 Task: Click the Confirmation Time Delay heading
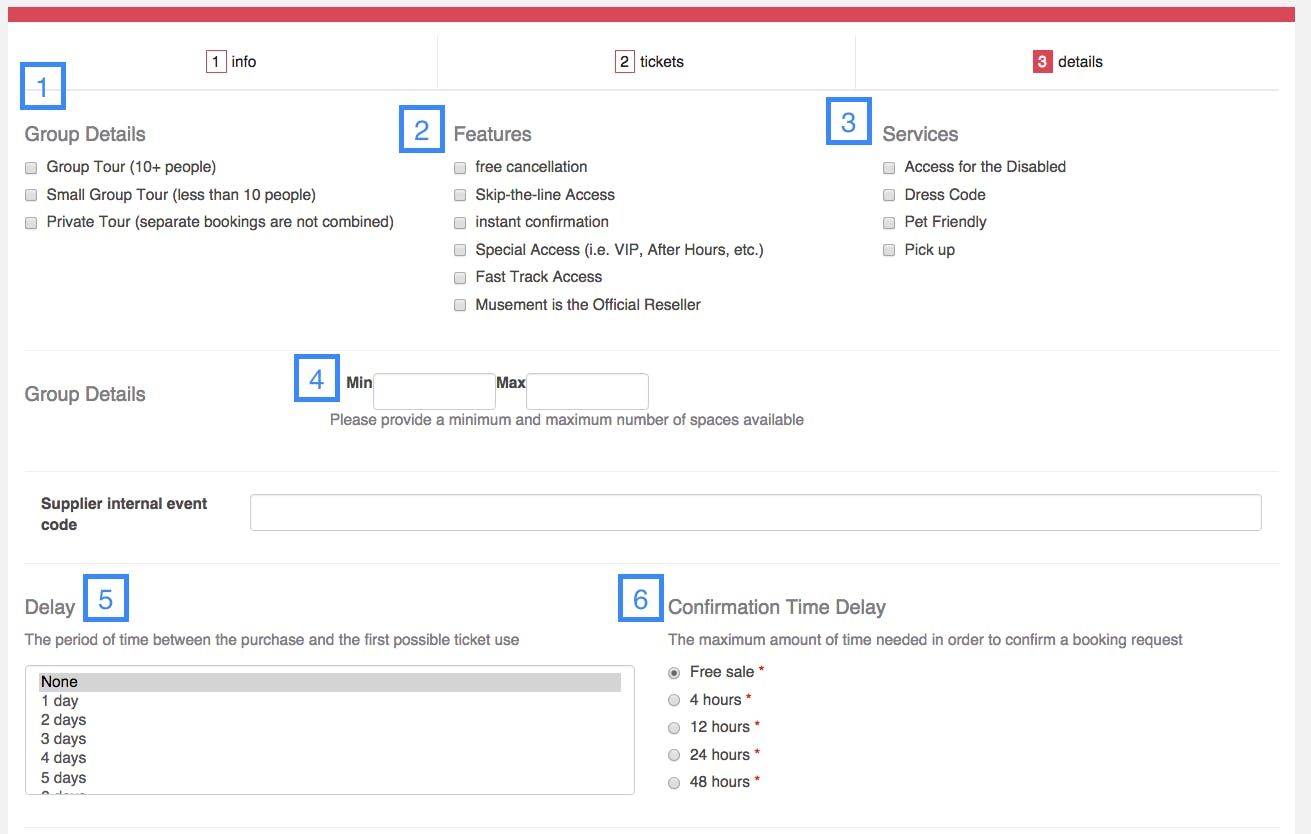777,607
